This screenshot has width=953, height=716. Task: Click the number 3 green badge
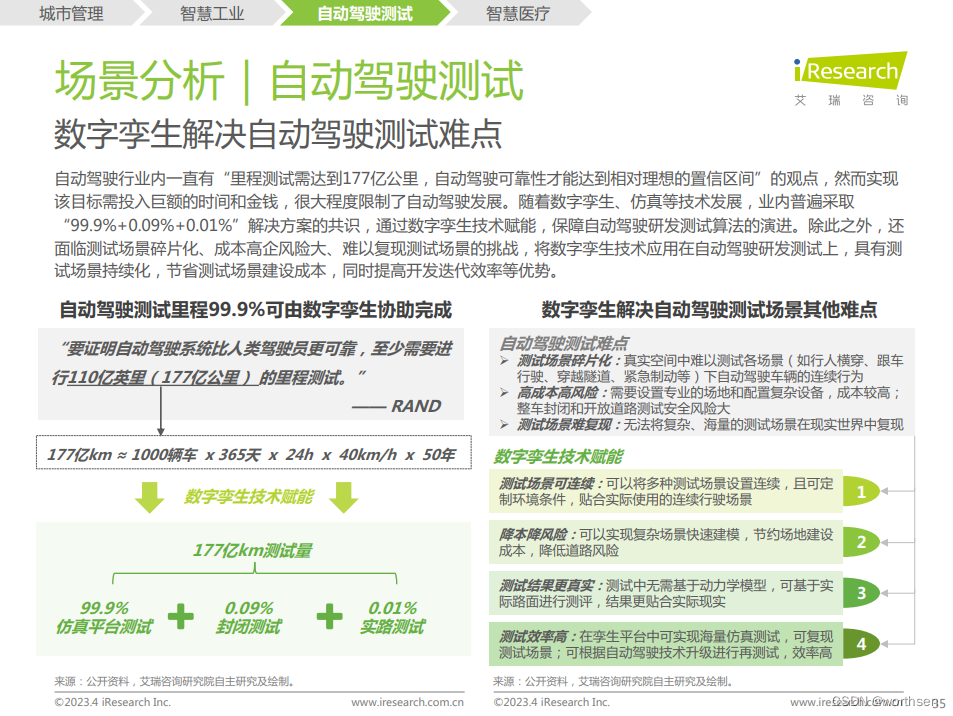click(x=861, y=593)
